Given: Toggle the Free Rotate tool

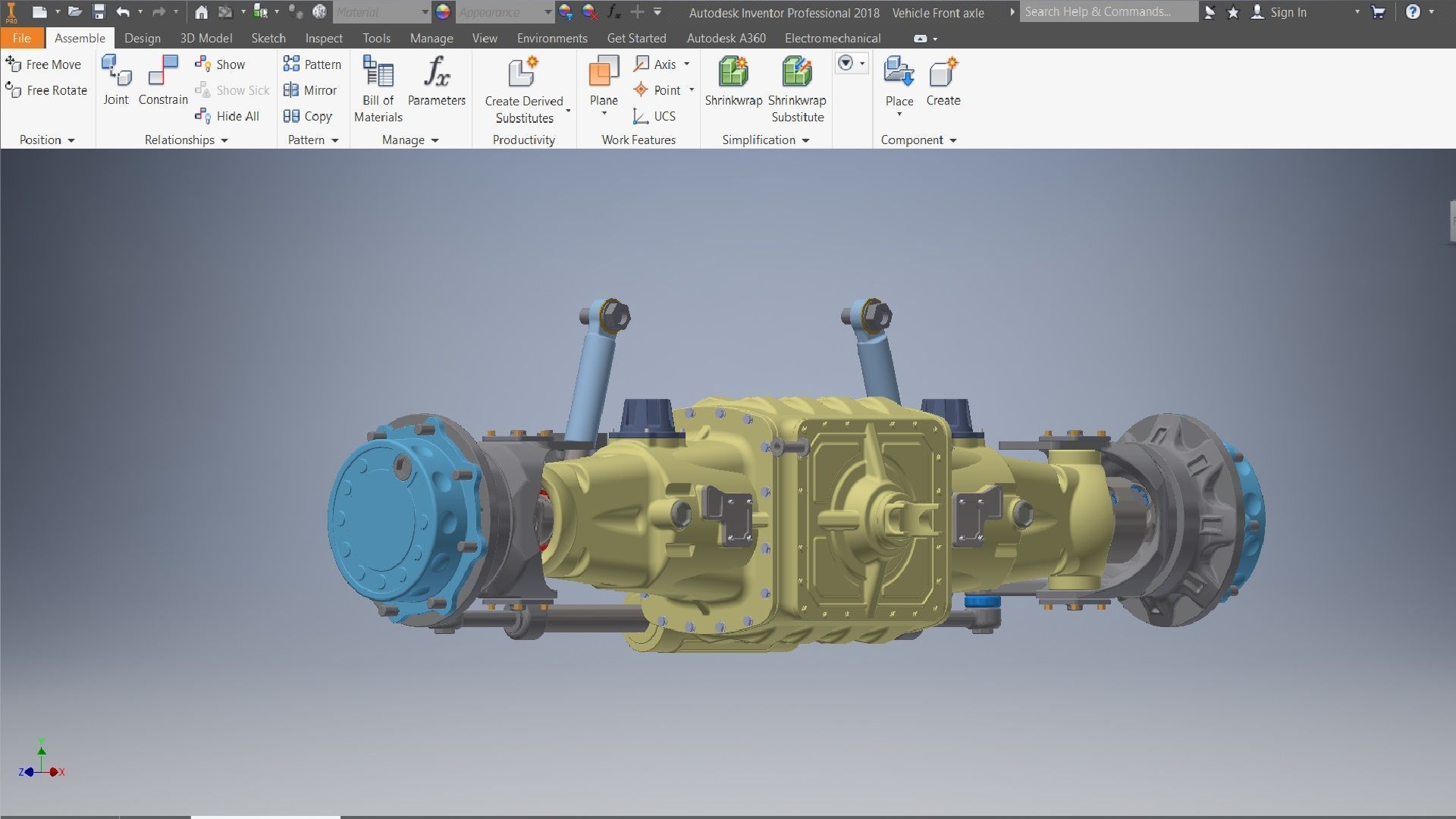Looking at the screenshot, I should 46,90.
